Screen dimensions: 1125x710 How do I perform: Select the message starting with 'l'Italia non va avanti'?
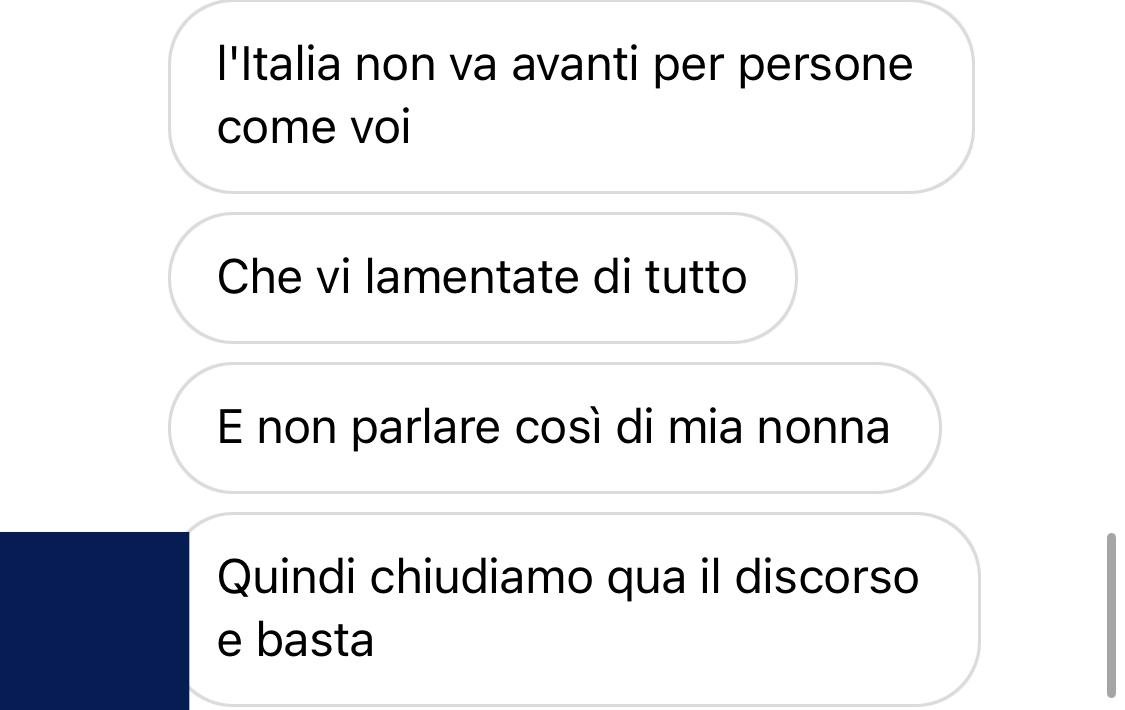click(x=571, y=96)
